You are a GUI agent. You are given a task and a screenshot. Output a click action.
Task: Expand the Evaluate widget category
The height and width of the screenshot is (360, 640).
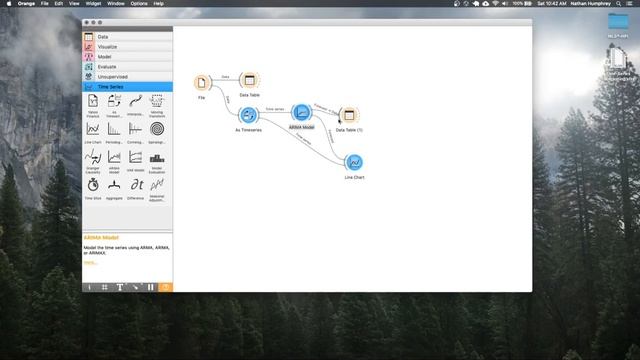click(127, 67)
